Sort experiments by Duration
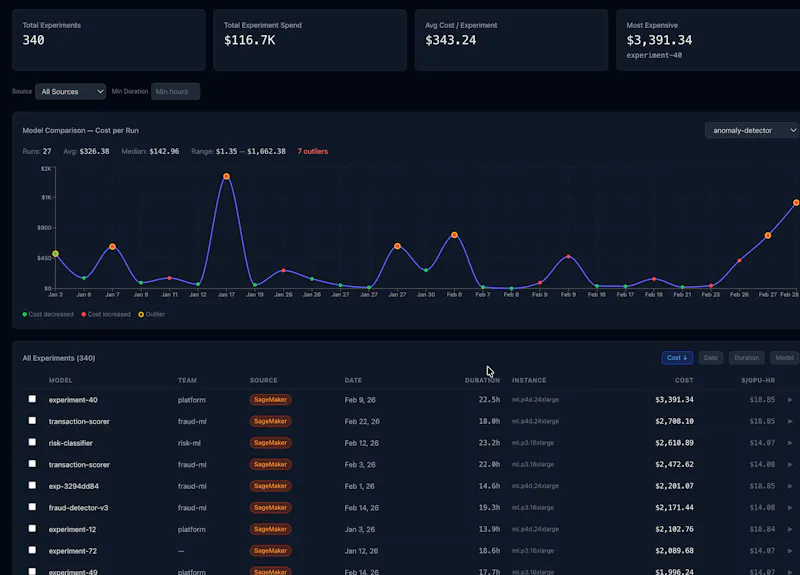800x575 pixels. coord(746,358)
